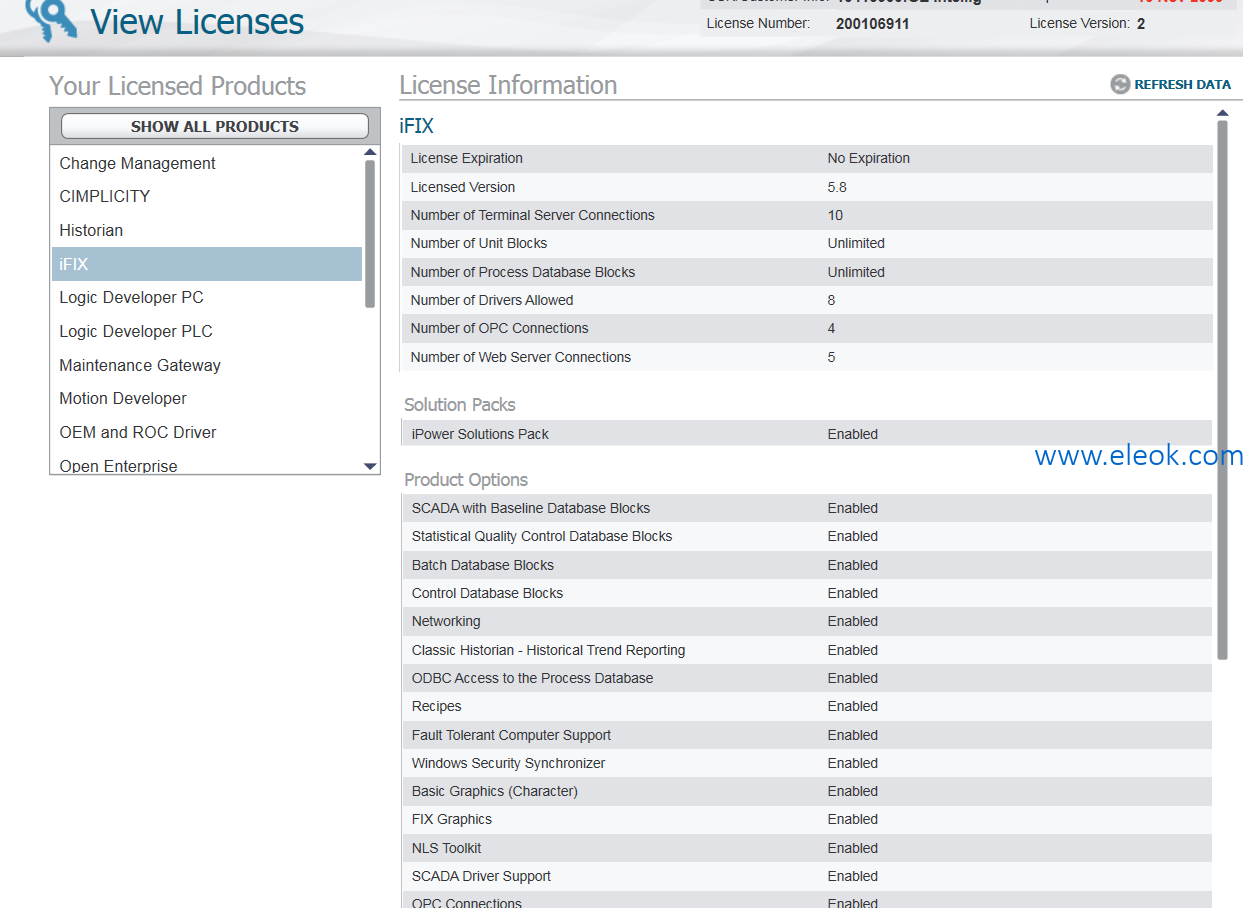Select the highlighted iFIX product
The width and height of the screenshot is (1243, 908).
click(207, 264)
